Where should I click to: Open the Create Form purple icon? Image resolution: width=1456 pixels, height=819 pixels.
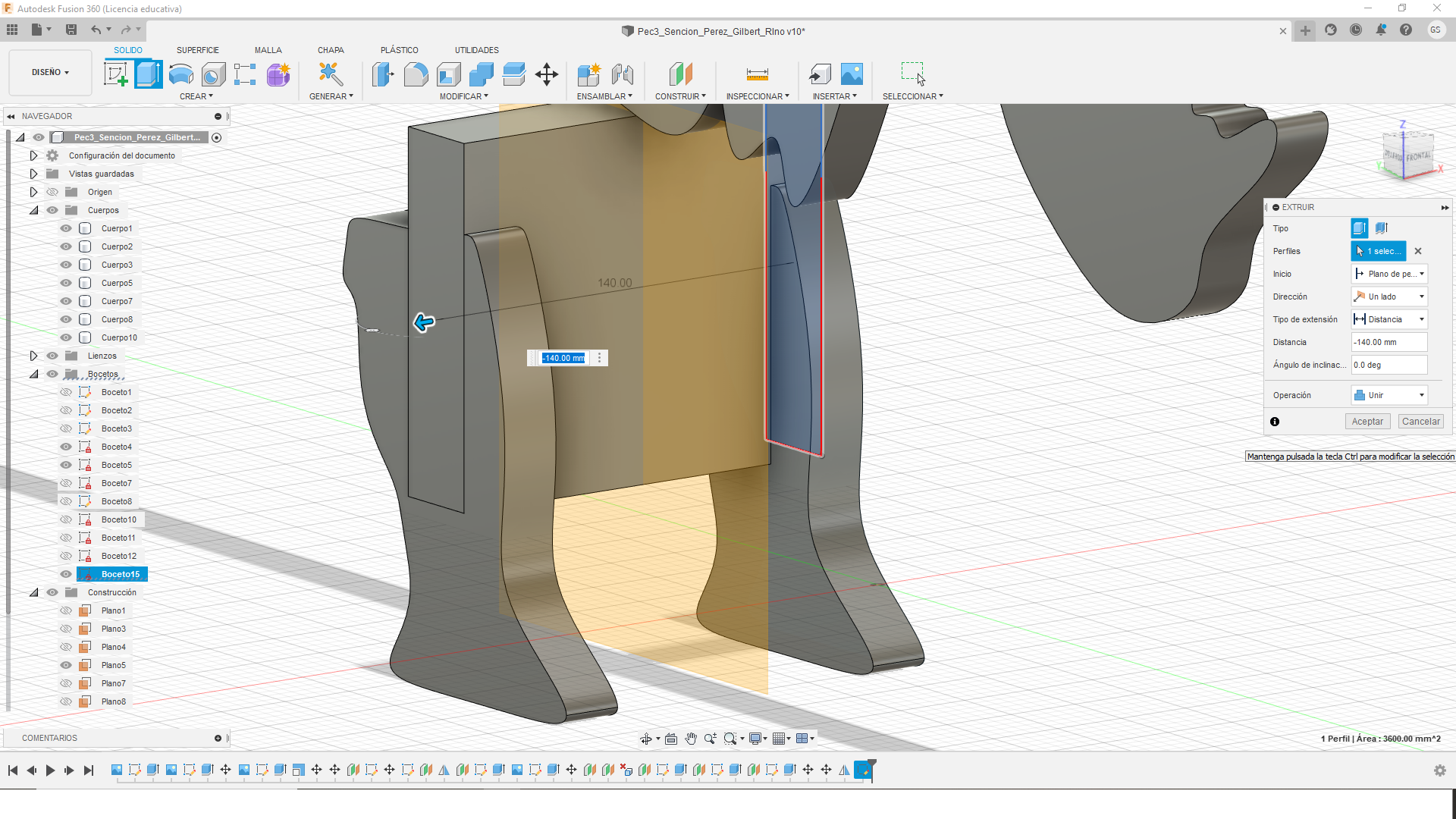pyautogui.click(x=278, y=74)
